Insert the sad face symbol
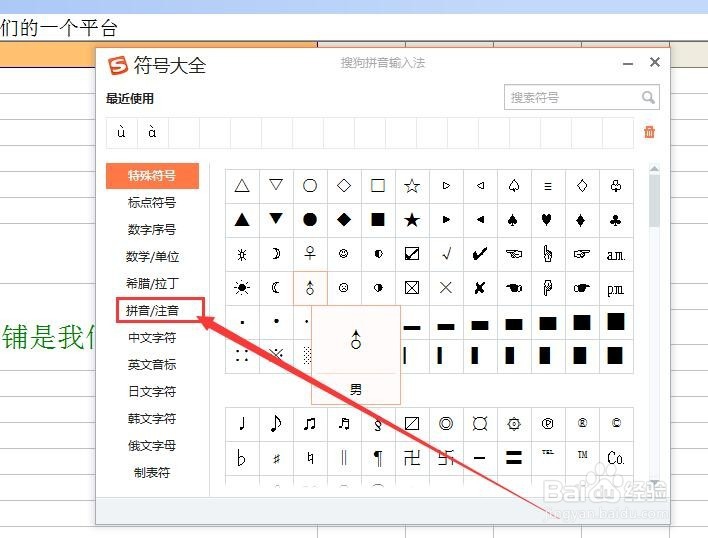This screenshot has height=538, width=708. point(344,288)
